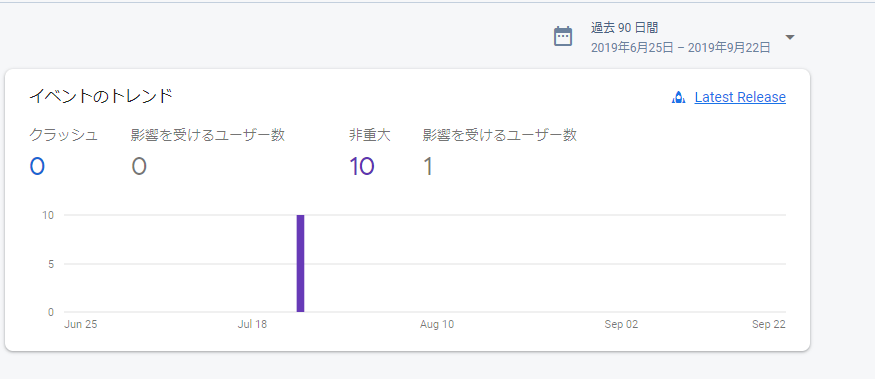Image resolution: width=875 pixels, height=379 pixels.
Task: Click the イベントのトレンド heading
Action: (x=100, y=96)
